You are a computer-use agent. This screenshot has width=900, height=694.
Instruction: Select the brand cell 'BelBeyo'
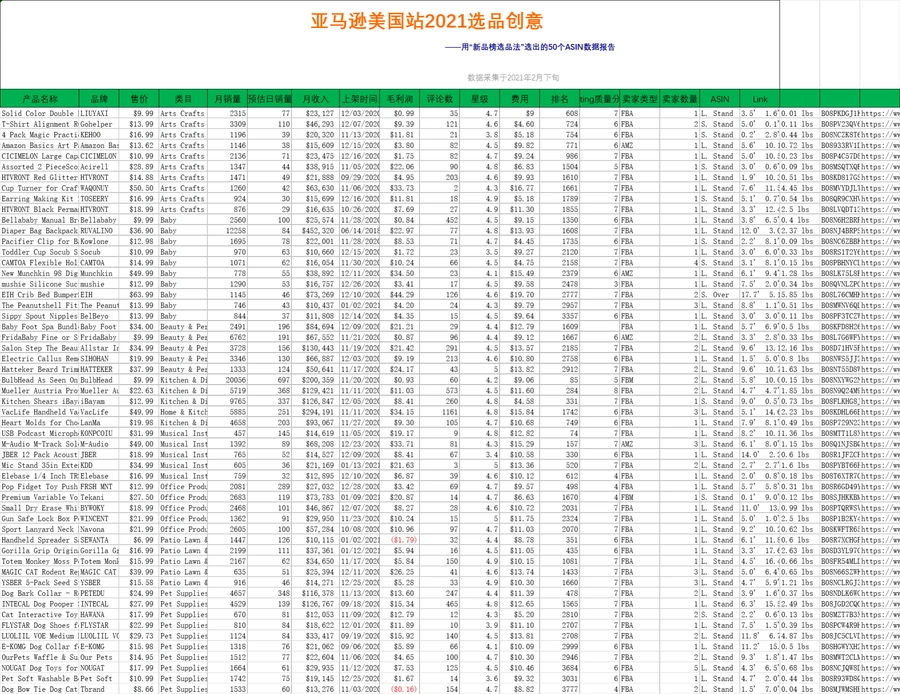click(x=99, y=316)
